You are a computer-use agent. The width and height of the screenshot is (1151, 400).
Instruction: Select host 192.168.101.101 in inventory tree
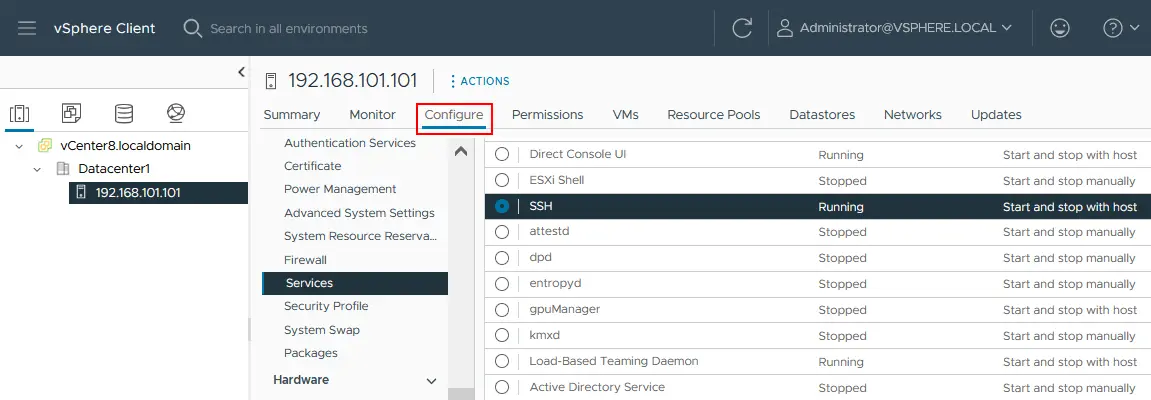tap(159, 193)
